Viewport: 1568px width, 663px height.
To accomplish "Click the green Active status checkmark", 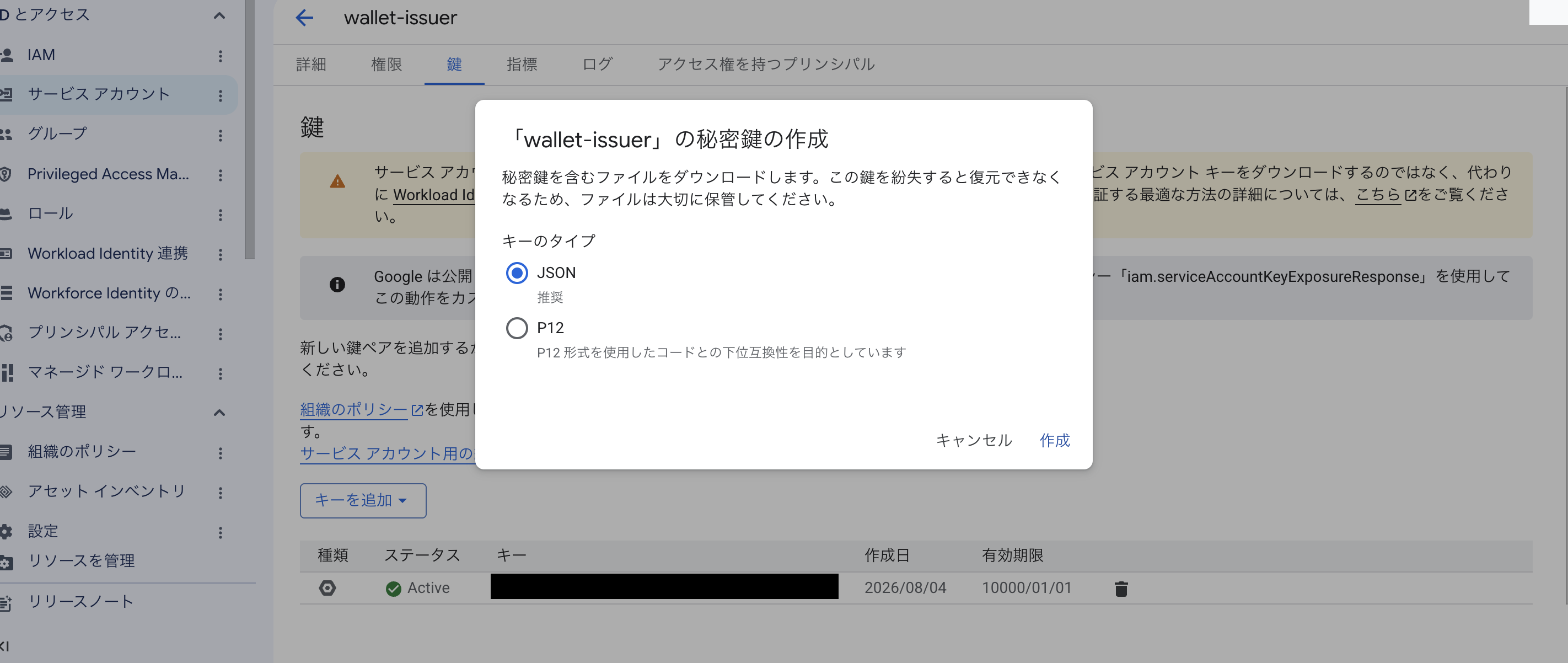I will tap(394, 589).
